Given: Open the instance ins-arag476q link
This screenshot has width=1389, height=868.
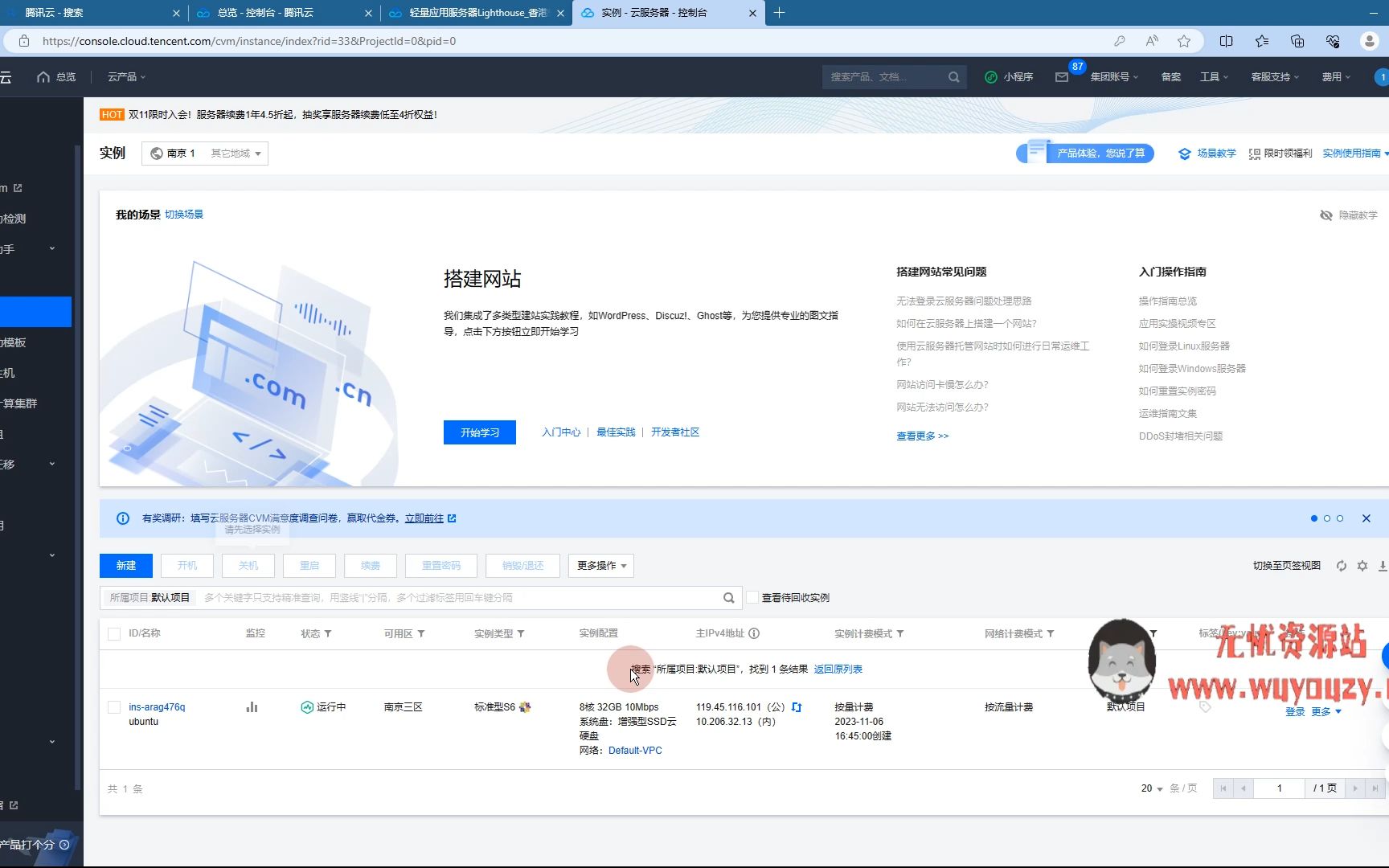Looking at the screenshot, I should coord(157,707).
